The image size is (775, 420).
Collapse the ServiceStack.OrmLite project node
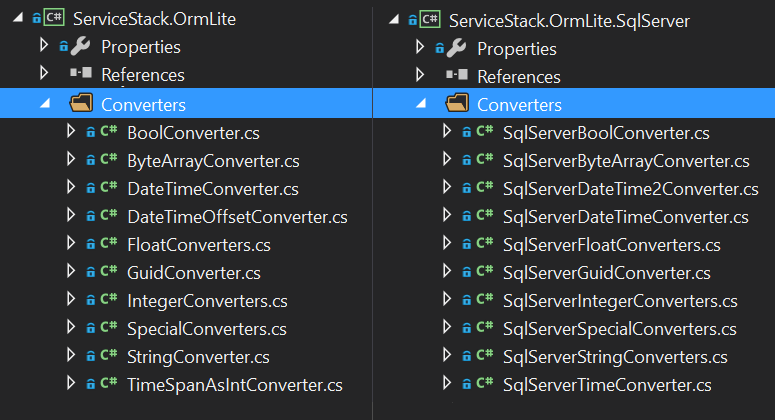(x=18, y=18)
